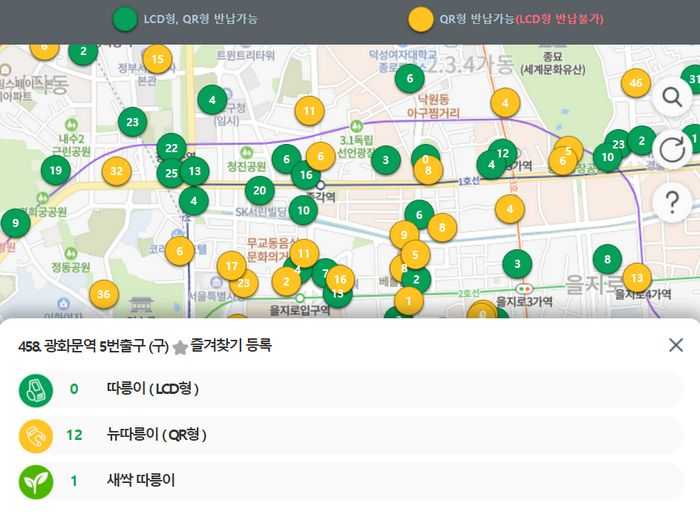Select the yellow station marker 46
This screenshot has height=512, width=700.
(636, 83)
